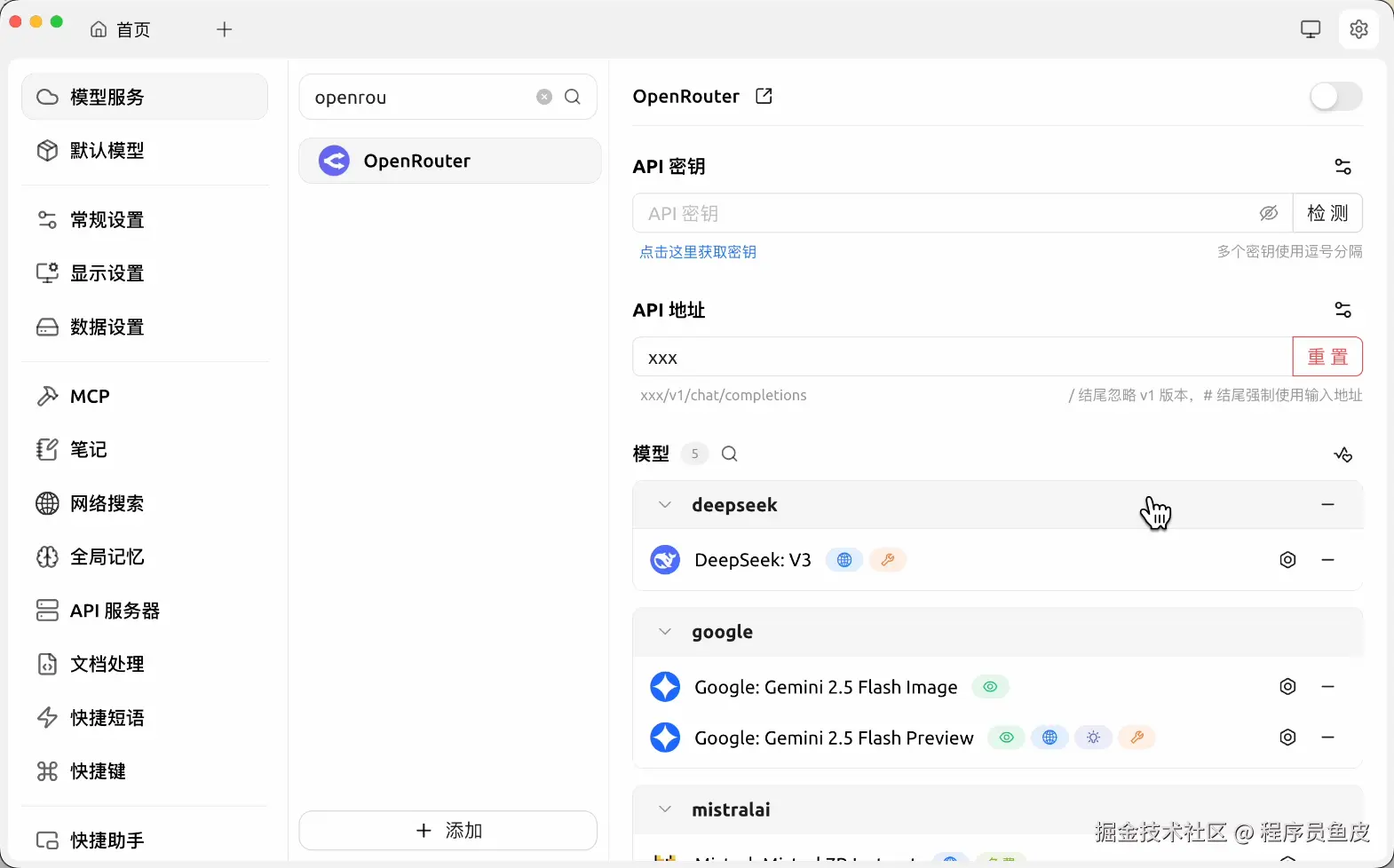Open 快捷键 settings section
Screen dimensions: 1394x868
click(x=145, y=771)
